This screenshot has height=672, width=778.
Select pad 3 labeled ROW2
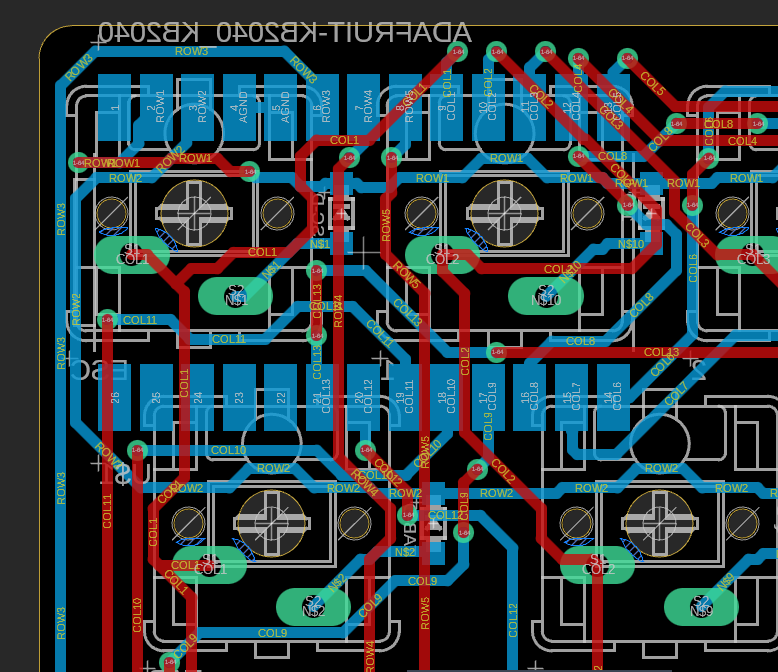tap(198, 107)
